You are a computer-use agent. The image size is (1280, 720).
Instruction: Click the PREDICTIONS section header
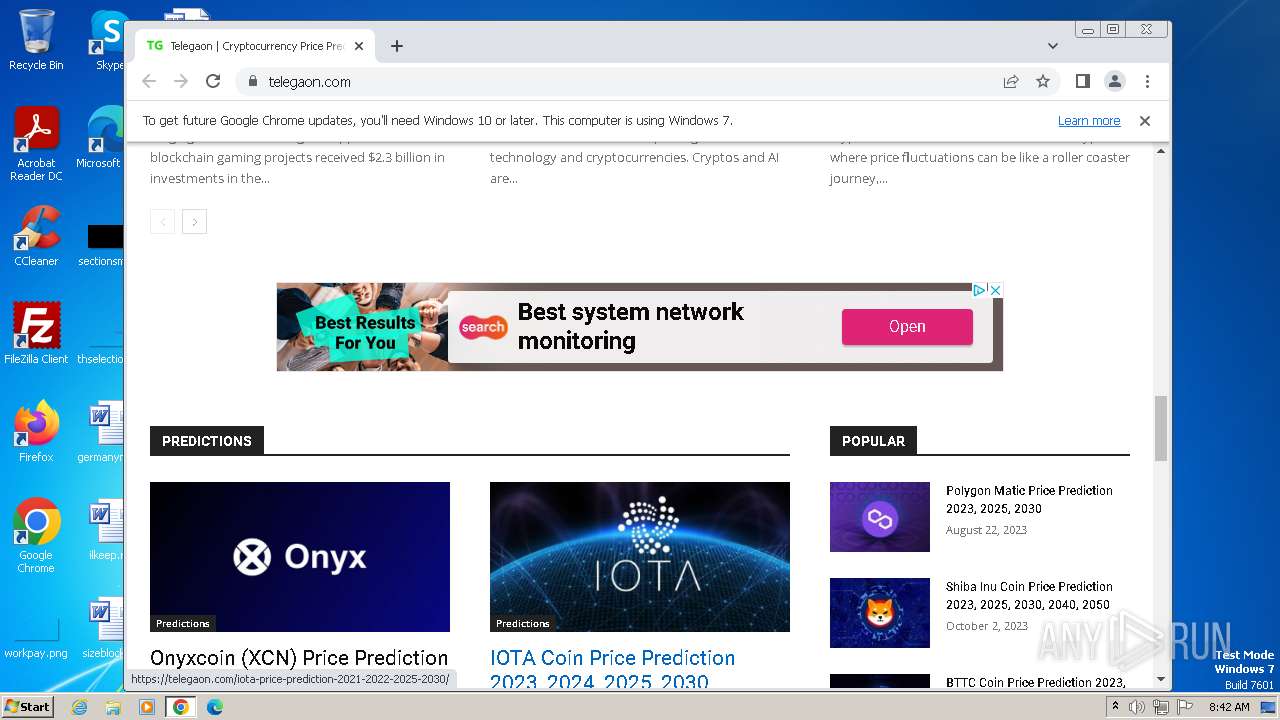207,441
